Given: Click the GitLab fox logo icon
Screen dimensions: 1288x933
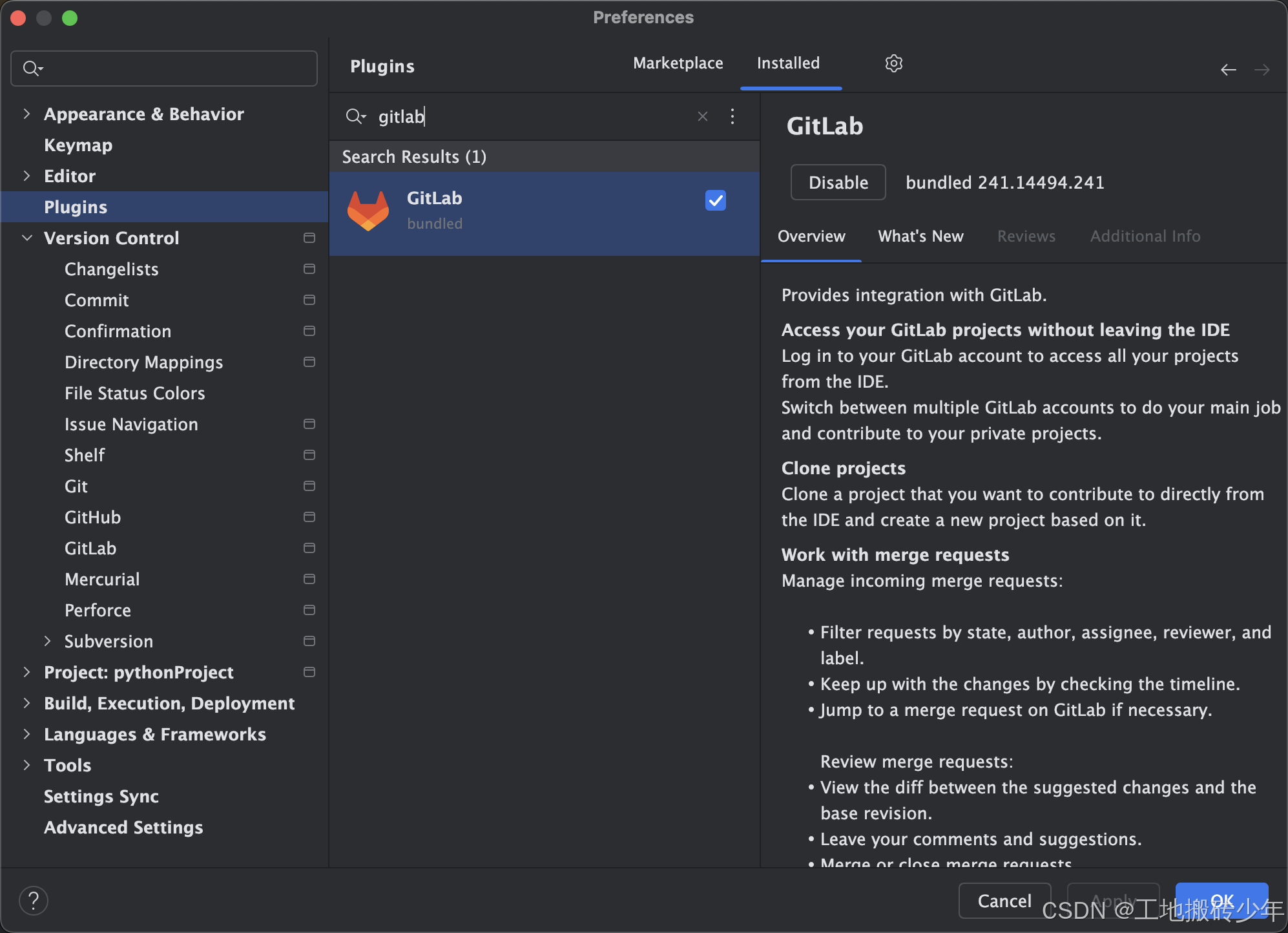Looking at the screenshot, I should [x=368, y=211].
